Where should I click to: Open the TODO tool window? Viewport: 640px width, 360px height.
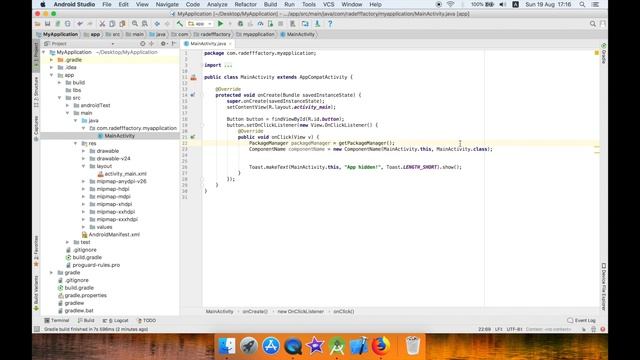(147, 320)
